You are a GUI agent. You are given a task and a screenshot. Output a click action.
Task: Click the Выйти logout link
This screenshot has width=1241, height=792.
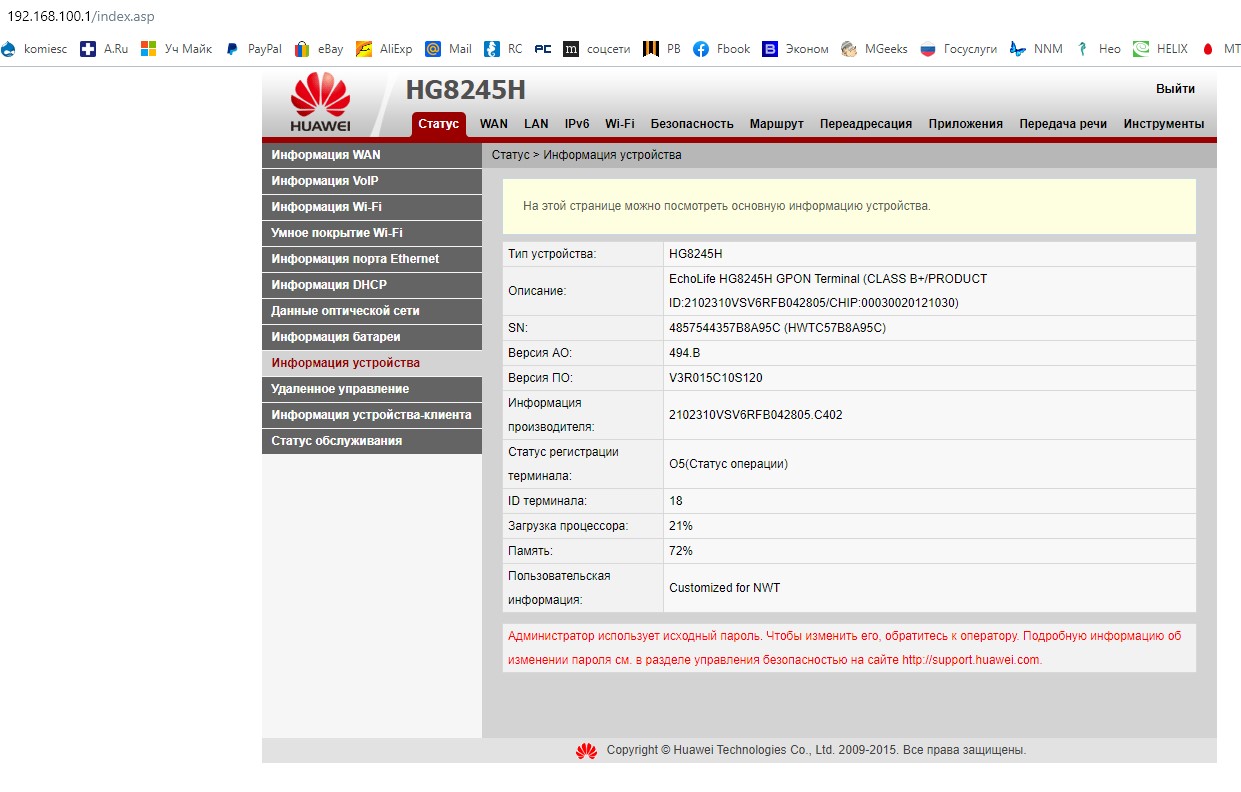1175,89
